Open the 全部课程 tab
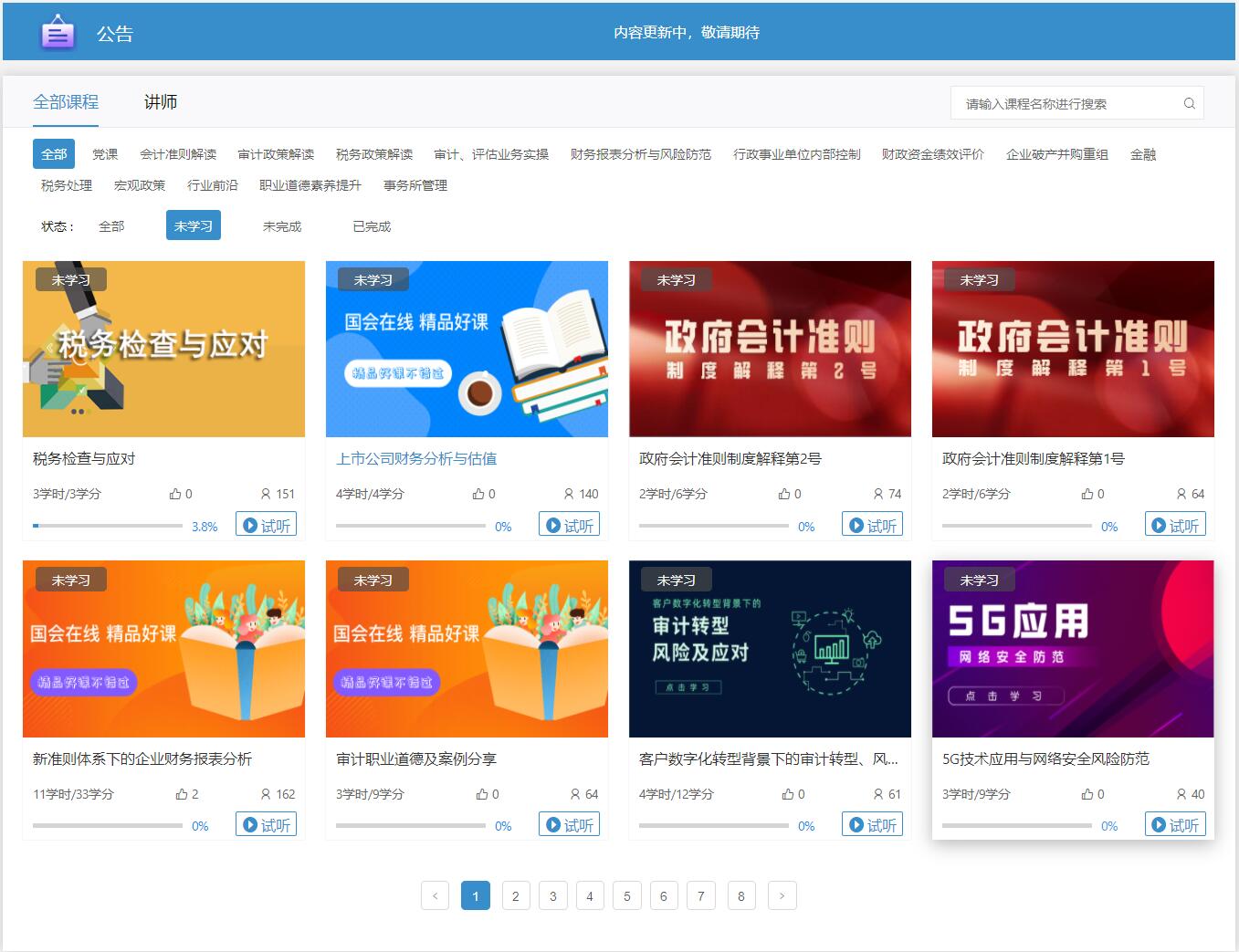The width and height of the screenshot is (1239, 952). [66, 102]
